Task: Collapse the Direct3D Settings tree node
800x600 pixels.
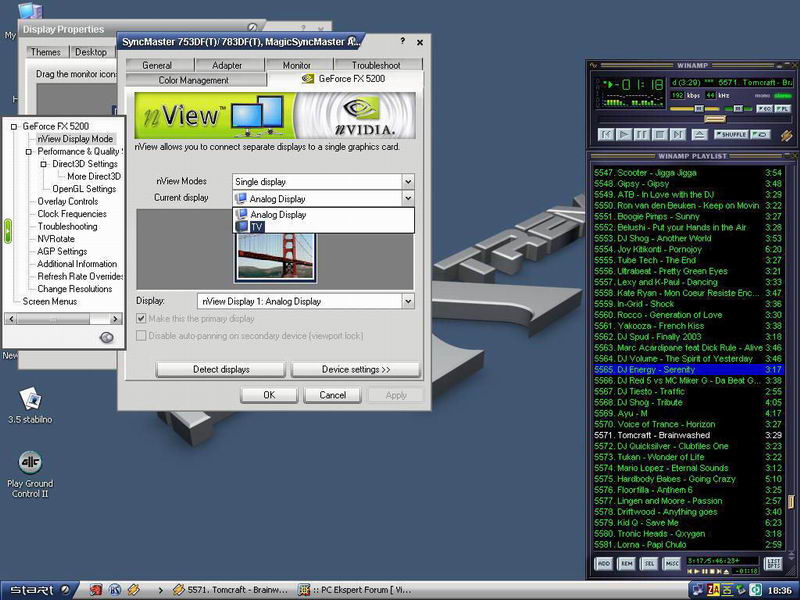Action: [44, 164]
